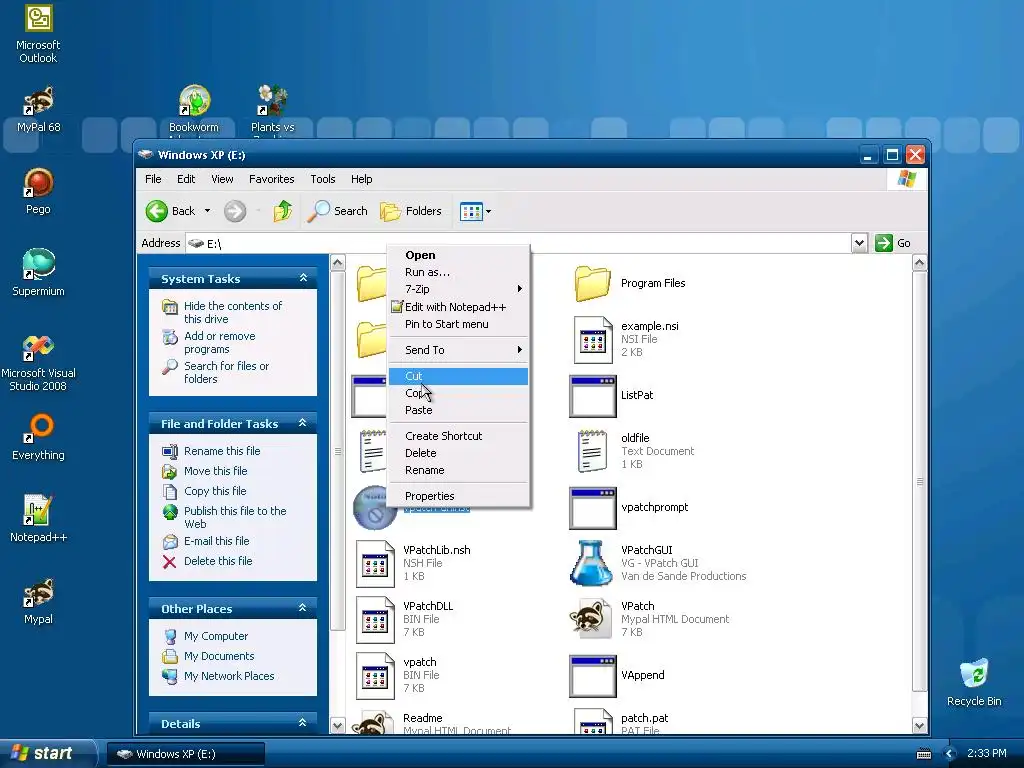Expand the Address bar dropdown
1024x768 pixels.
[859, 243]
